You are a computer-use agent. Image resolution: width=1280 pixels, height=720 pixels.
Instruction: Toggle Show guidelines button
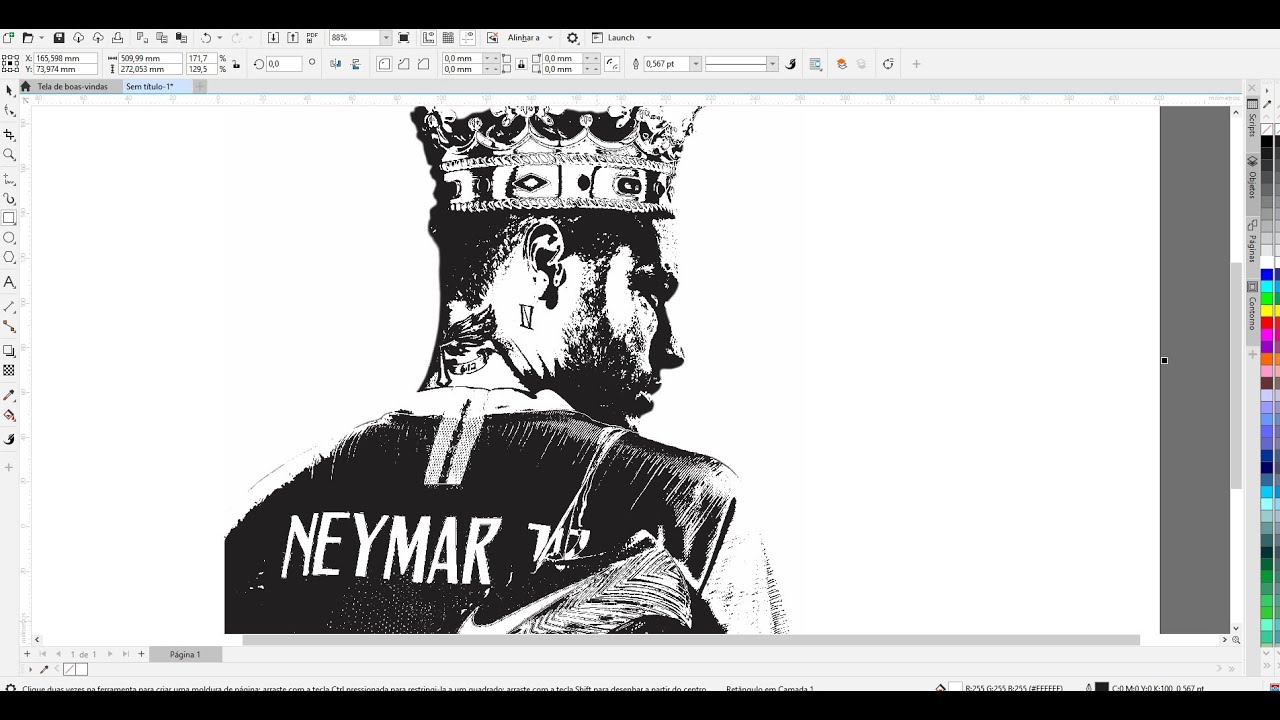468,38
